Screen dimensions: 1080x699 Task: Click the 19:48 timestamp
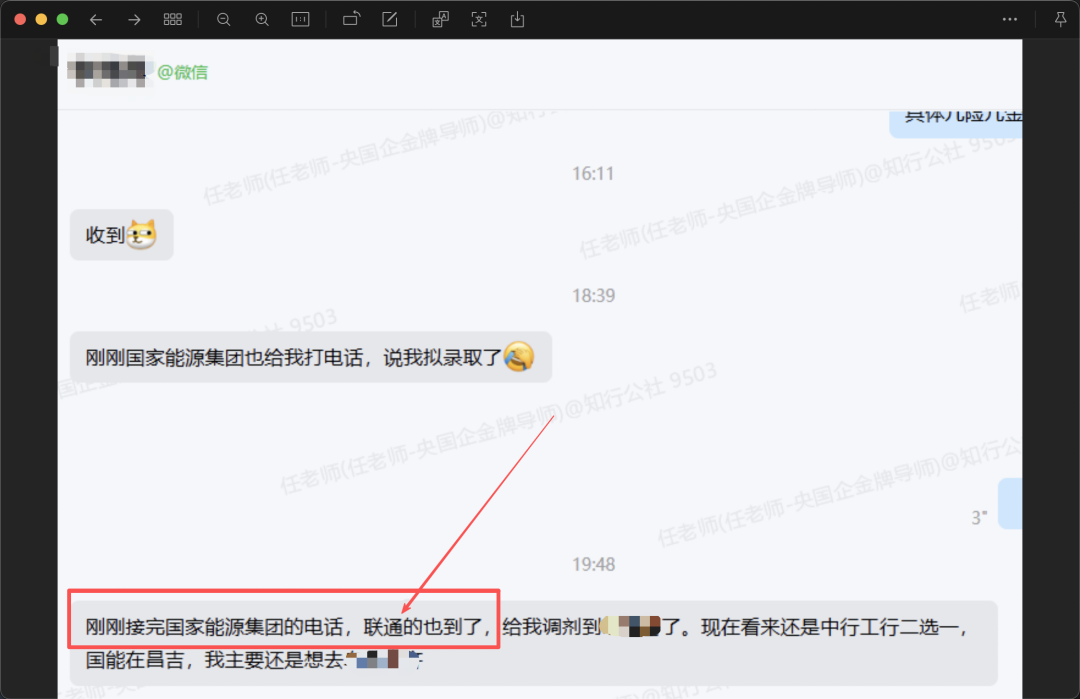[x=593, y=565]
